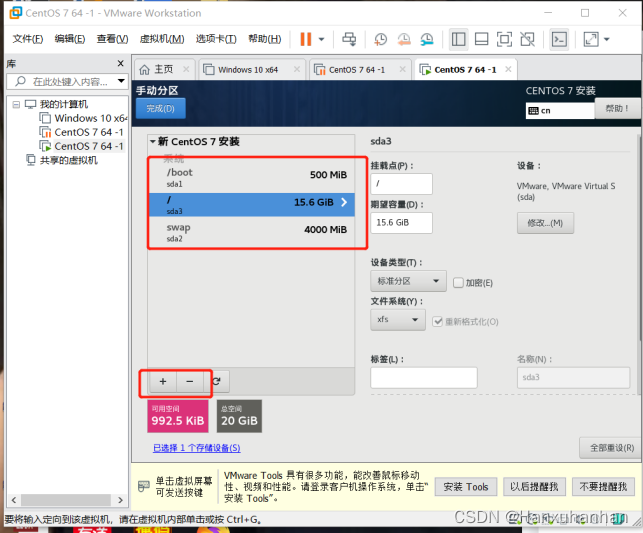This screenshot has height=533, width=643.
Task: Select the swap sda2 partition row
Action: 252,232
